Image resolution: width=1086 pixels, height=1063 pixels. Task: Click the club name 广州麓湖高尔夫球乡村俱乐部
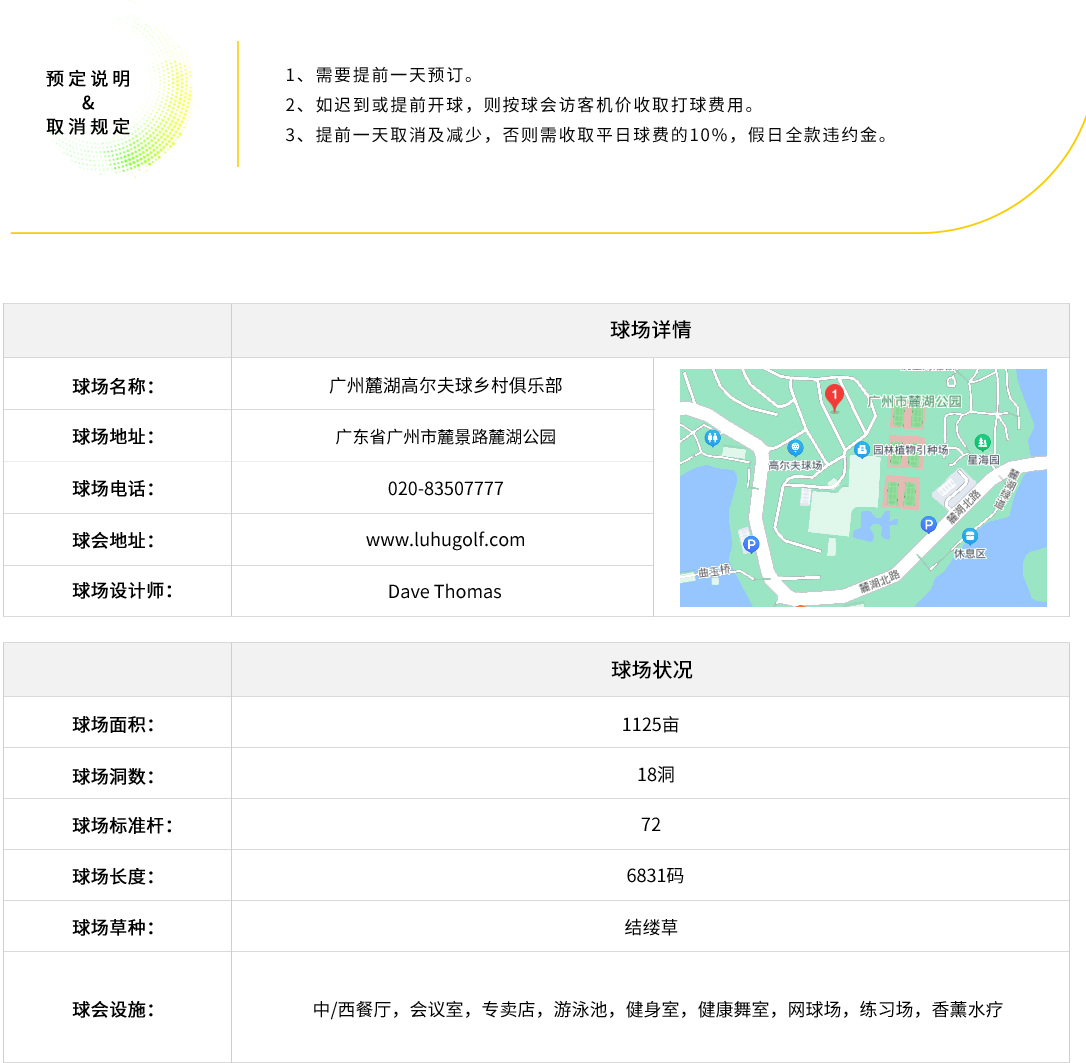pos(445,385)
